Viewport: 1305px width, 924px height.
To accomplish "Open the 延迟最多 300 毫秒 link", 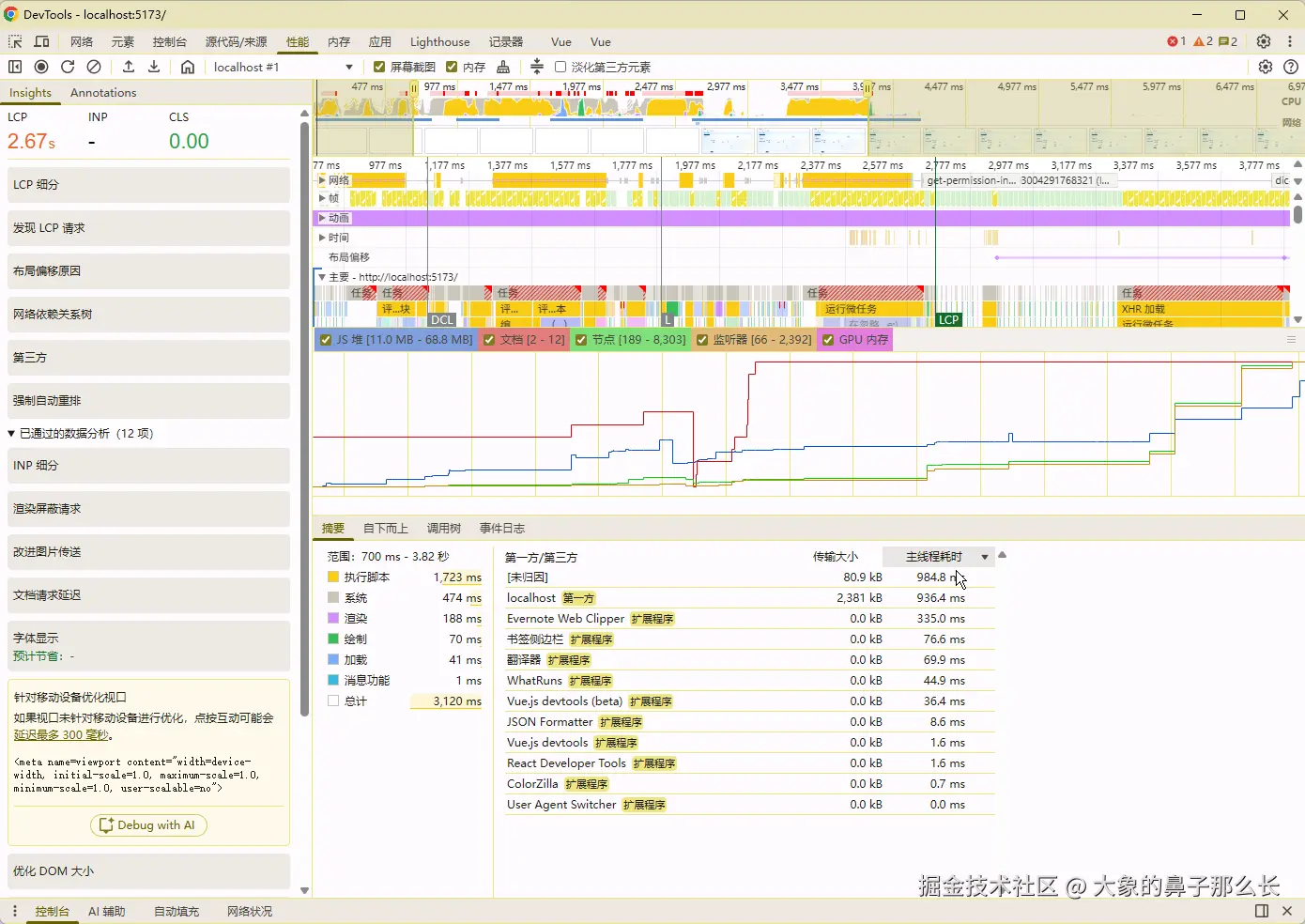I will click(x=62, y=735).
